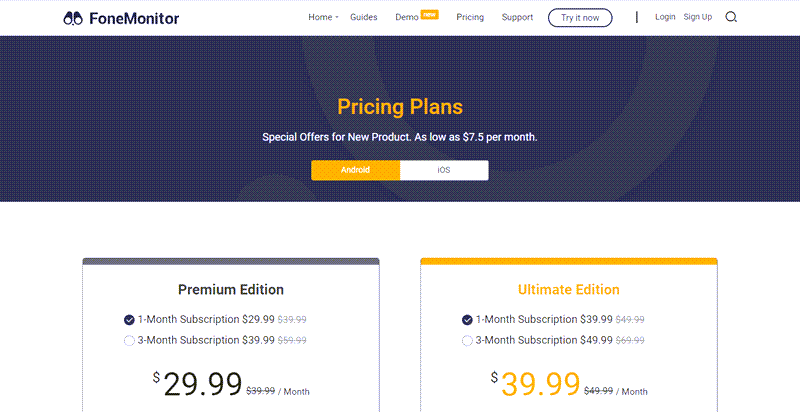The height and width of the screenshot is (412, 800).
Task: Go to Pricing in navigation bar
Action: [470, 17]
